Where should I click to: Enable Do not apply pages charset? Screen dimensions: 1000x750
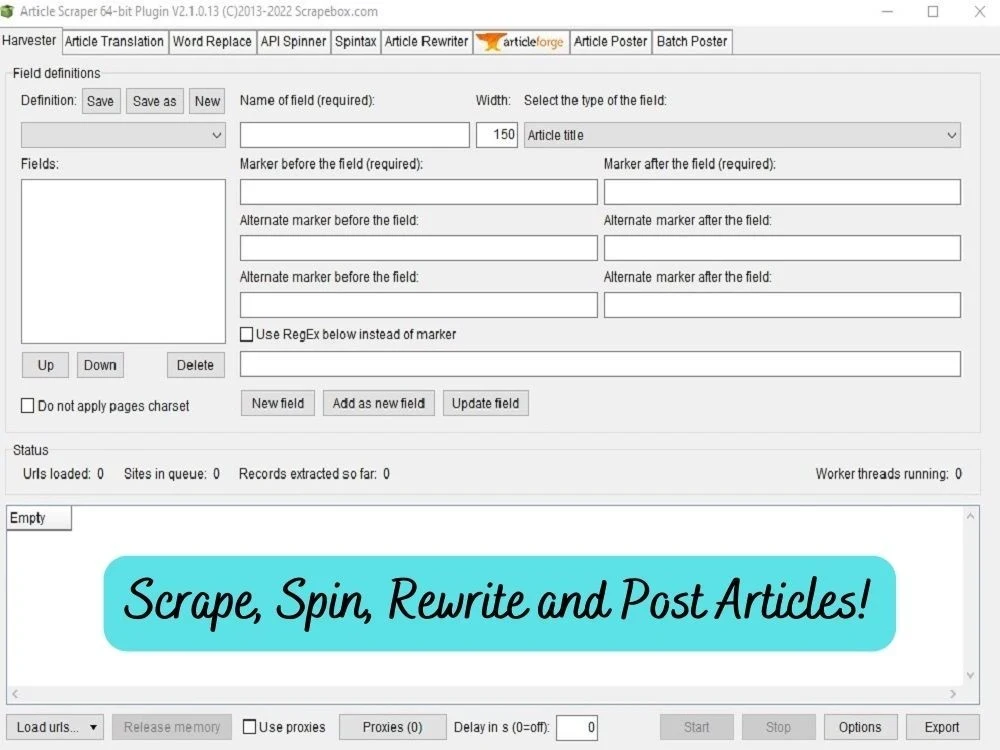[x=27, y=405]
